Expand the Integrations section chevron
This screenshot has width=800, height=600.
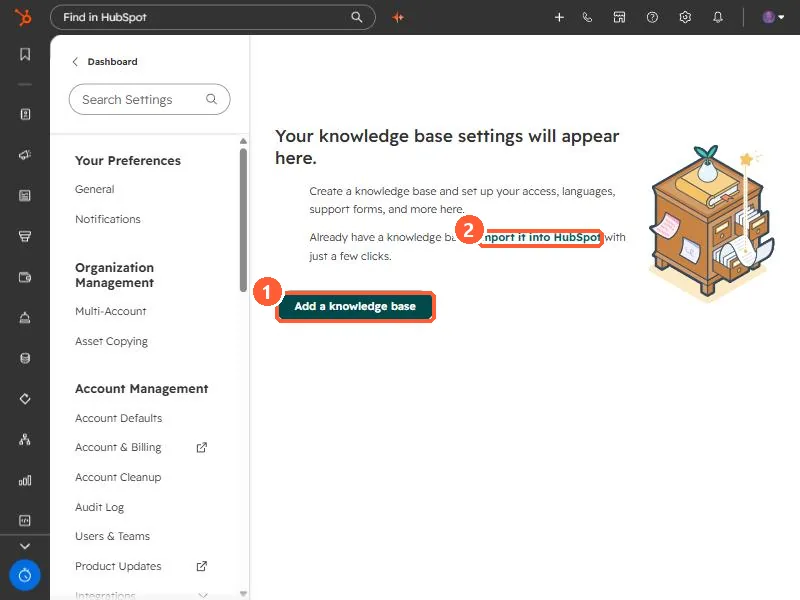pyautogui.click(x=203, y=594)
